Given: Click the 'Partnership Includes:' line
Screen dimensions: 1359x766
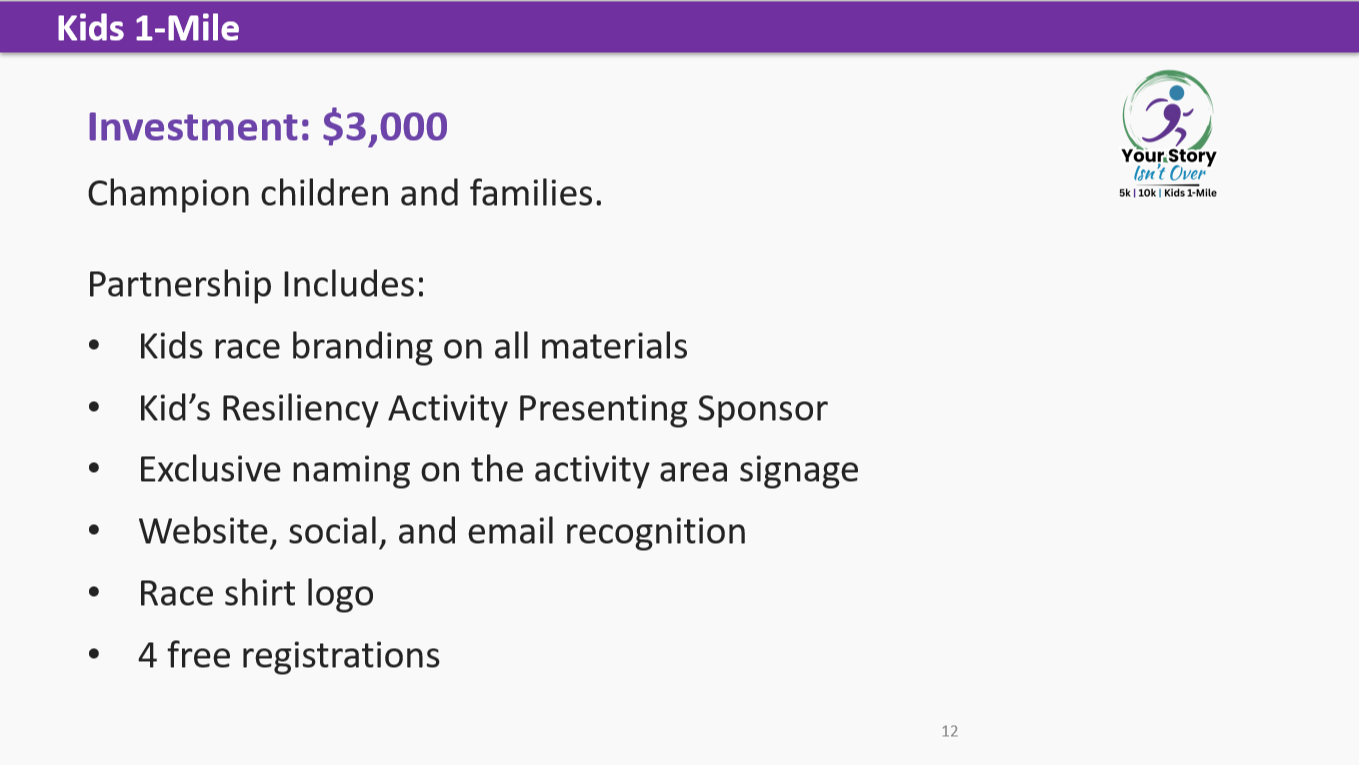Looking at the screenshot, I should coord(257,284).
